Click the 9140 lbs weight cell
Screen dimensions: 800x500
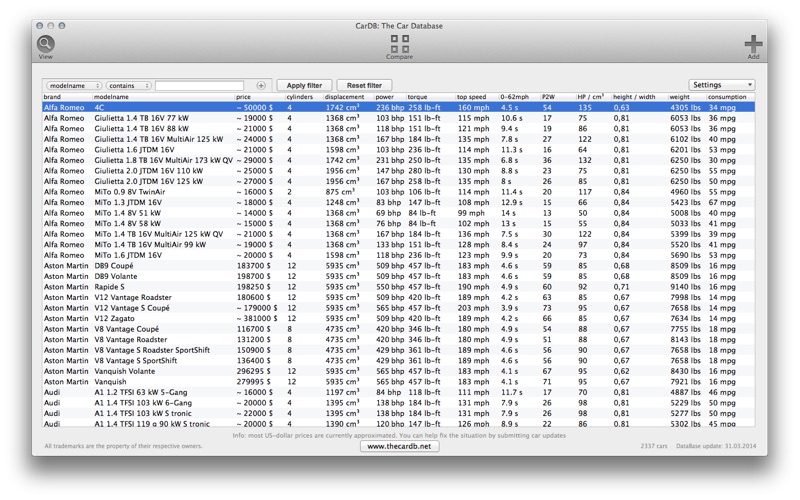click(x=685, y=287)
